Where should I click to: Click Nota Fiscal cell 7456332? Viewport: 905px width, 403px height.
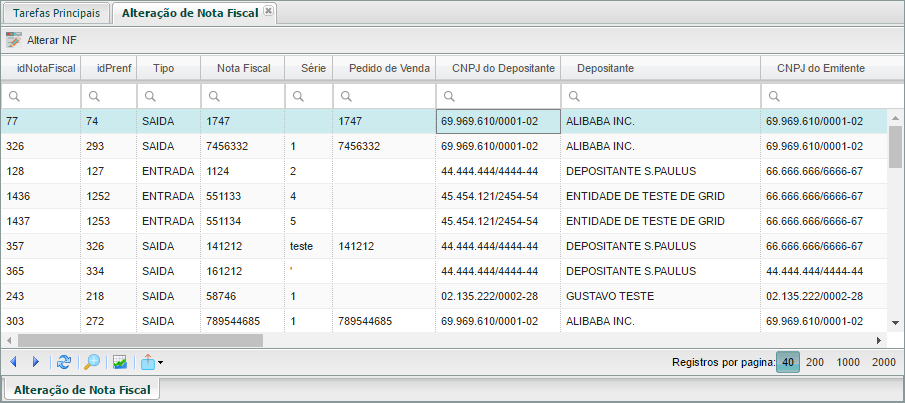point(243,147)
